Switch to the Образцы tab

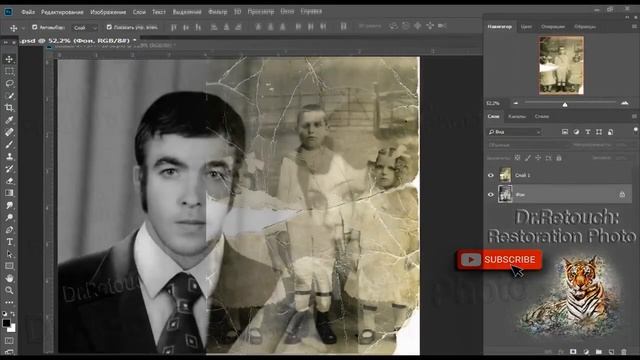coord(585,27)
